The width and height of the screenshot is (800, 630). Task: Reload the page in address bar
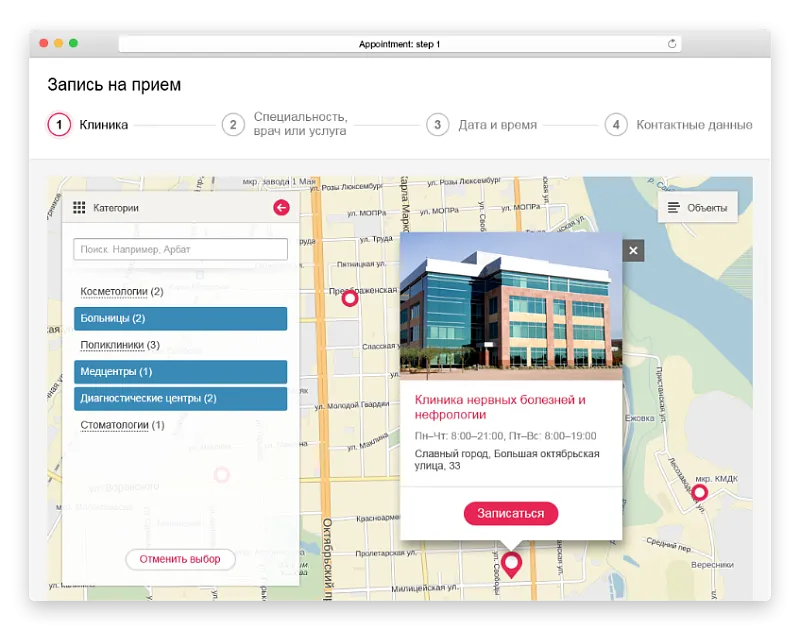coord(672,44)
